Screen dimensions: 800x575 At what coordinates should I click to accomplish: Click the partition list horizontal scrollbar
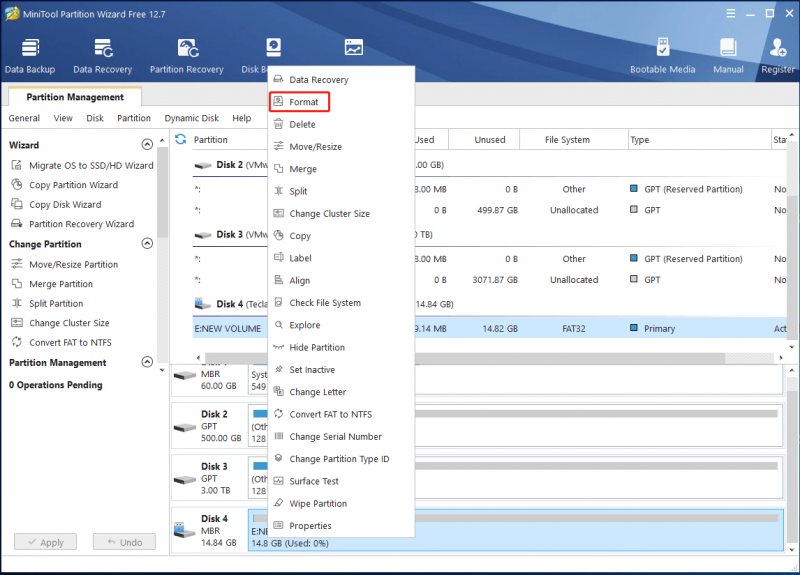(x=490, y=358)
